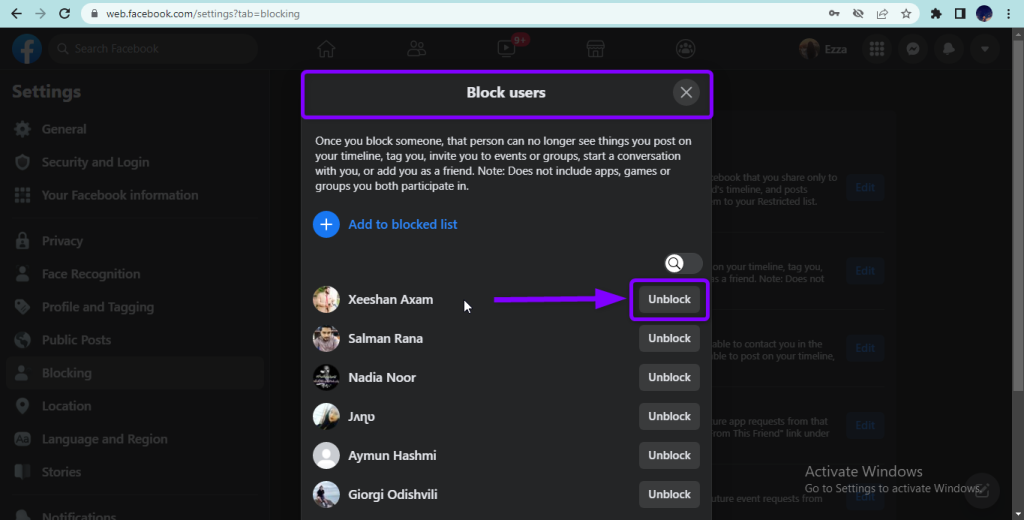Open the Chrome profile avatar

pyautogui.click(x=984, y=13)
